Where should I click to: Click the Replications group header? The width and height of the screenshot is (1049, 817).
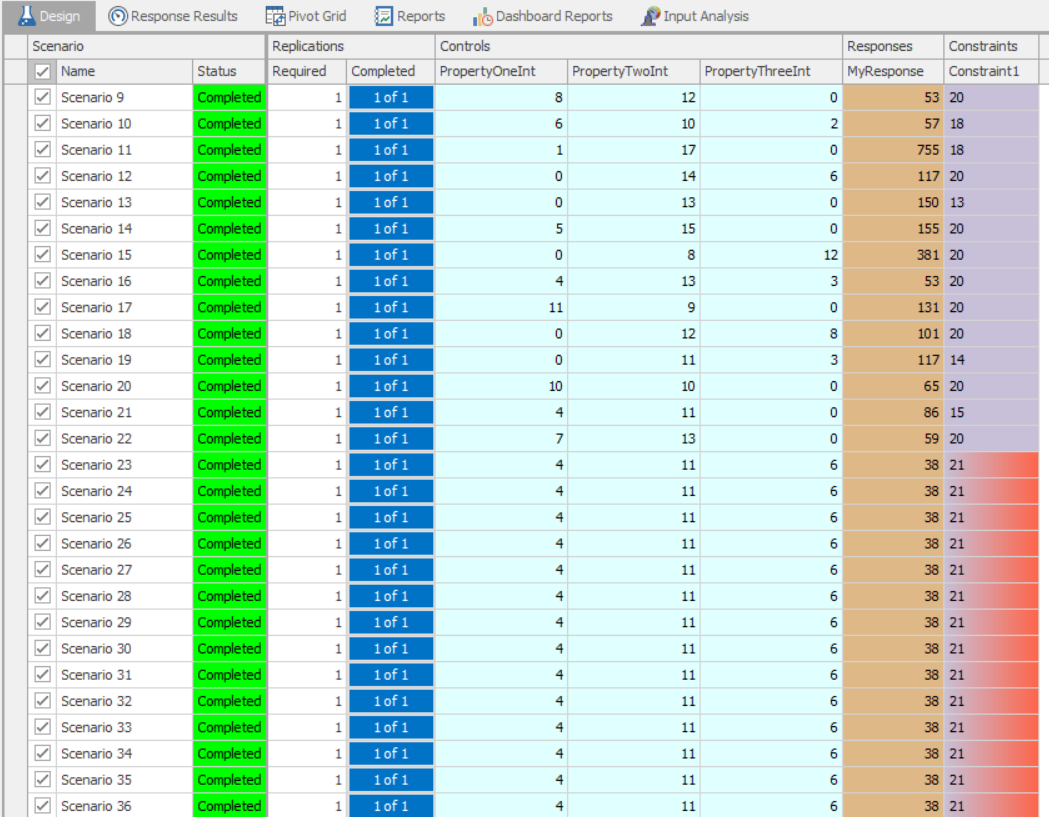(x=351, y=46)
